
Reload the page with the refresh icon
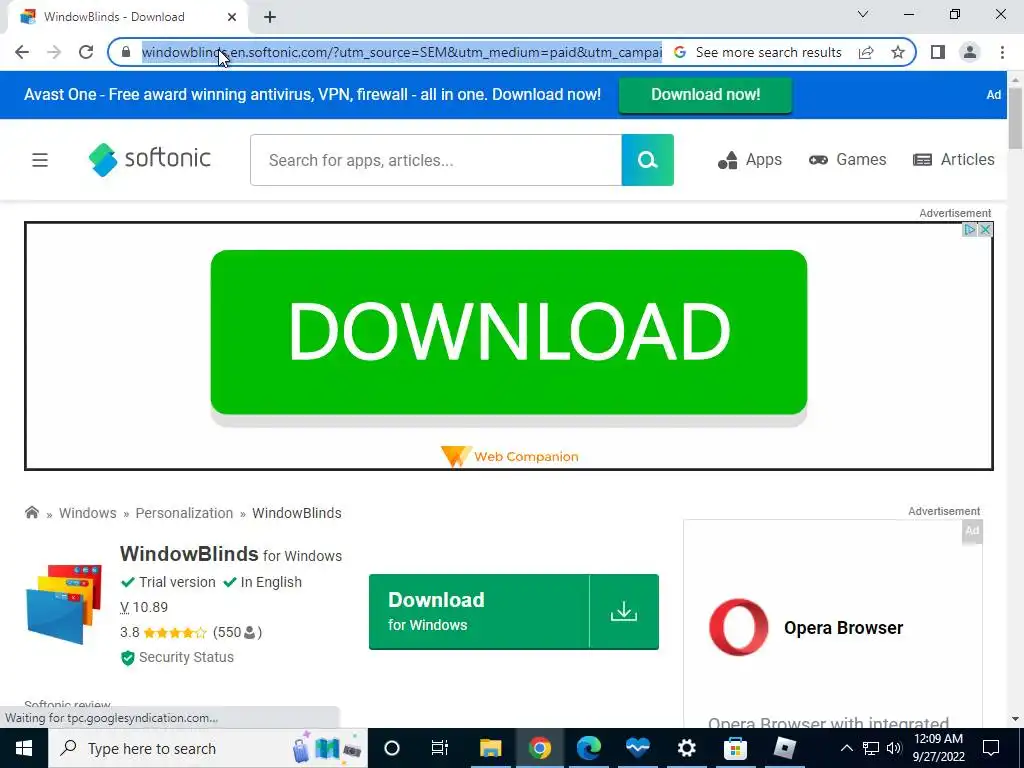click(86, 52)
